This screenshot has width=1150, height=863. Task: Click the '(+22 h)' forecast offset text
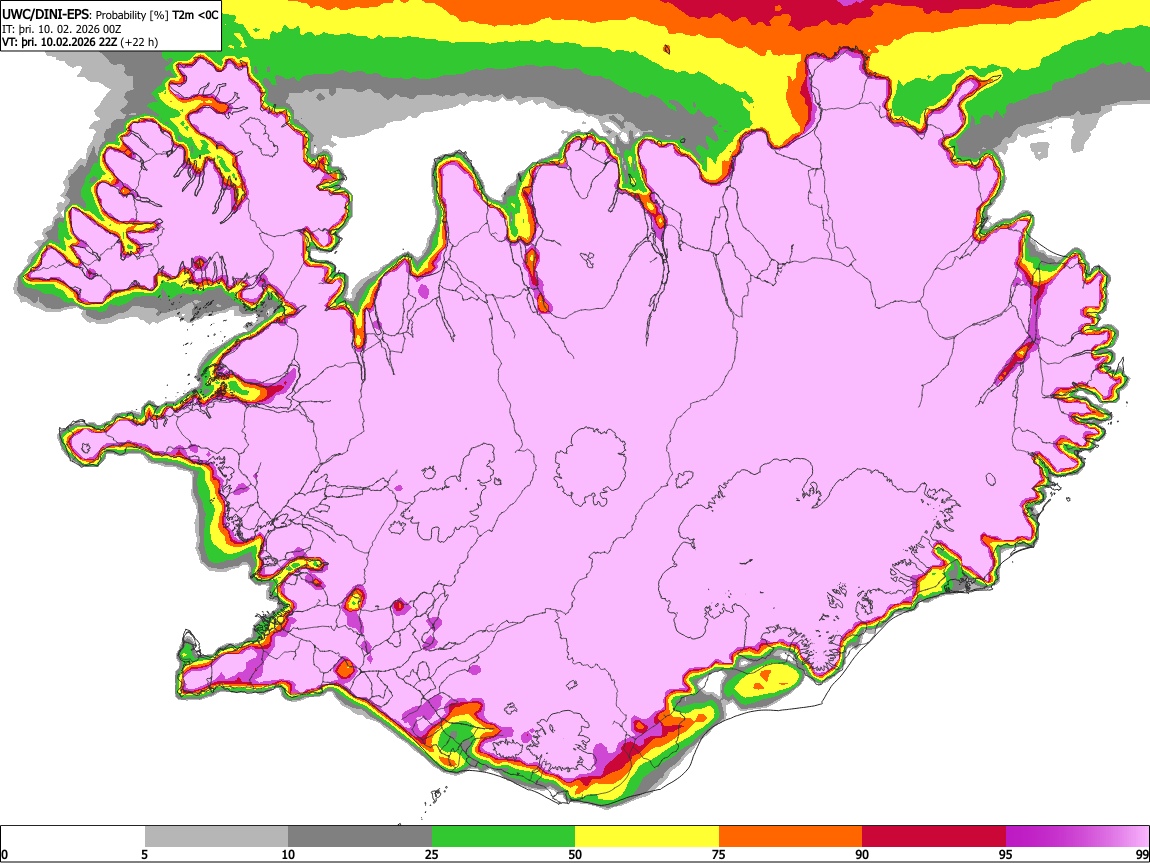pos(139,42)
